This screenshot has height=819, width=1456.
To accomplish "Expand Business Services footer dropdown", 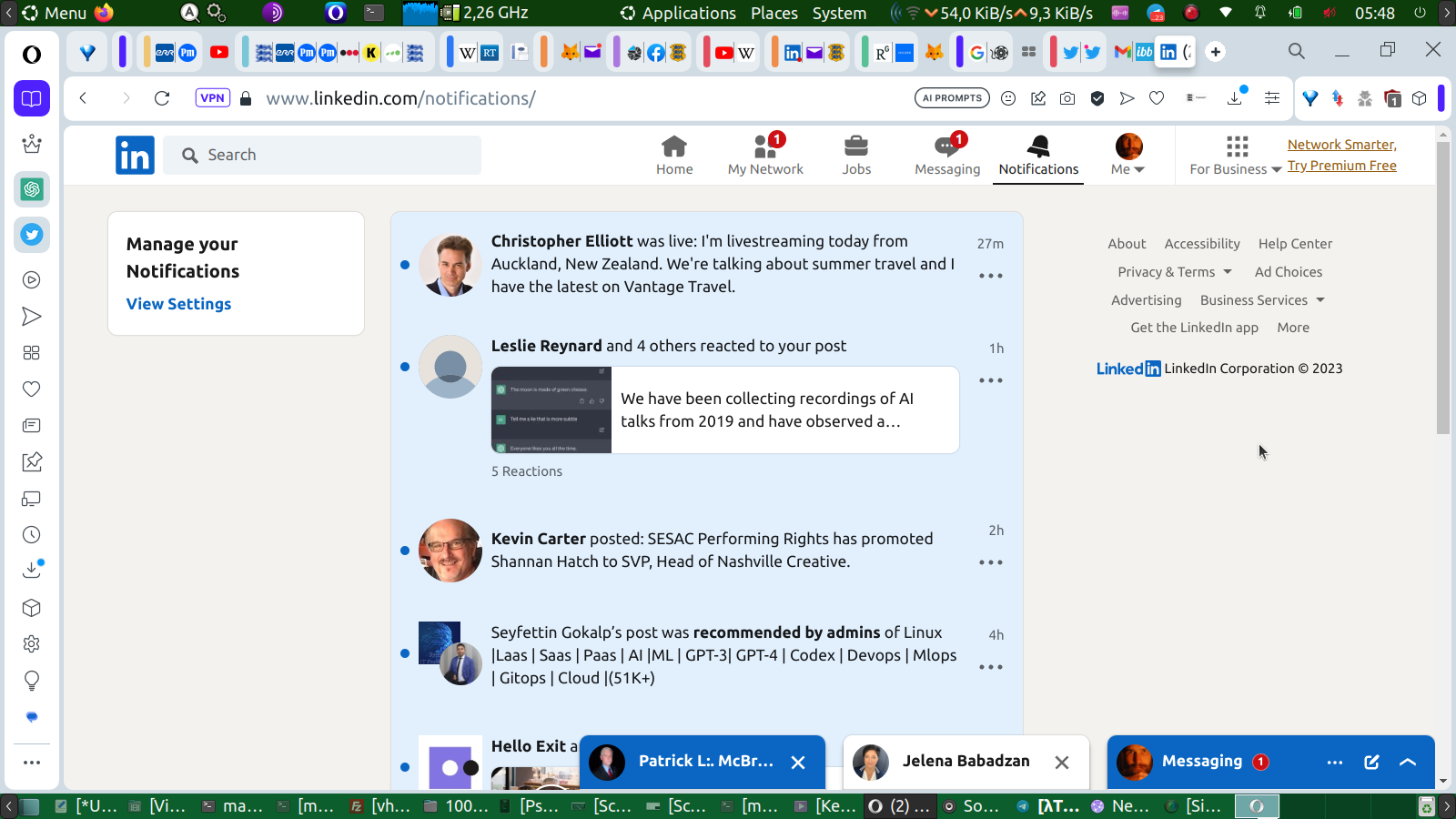I will 1263,300.
